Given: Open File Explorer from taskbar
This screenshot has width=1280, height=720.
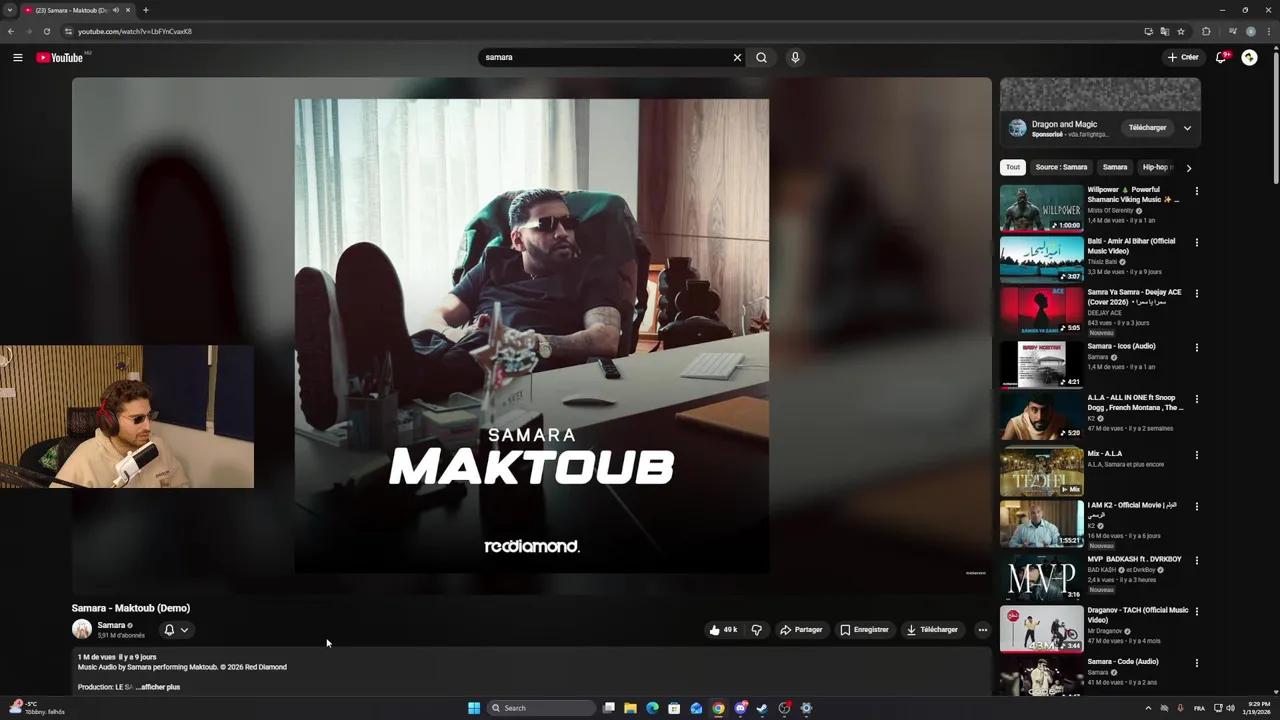Looking at the screenshot, I should (630, 708).
